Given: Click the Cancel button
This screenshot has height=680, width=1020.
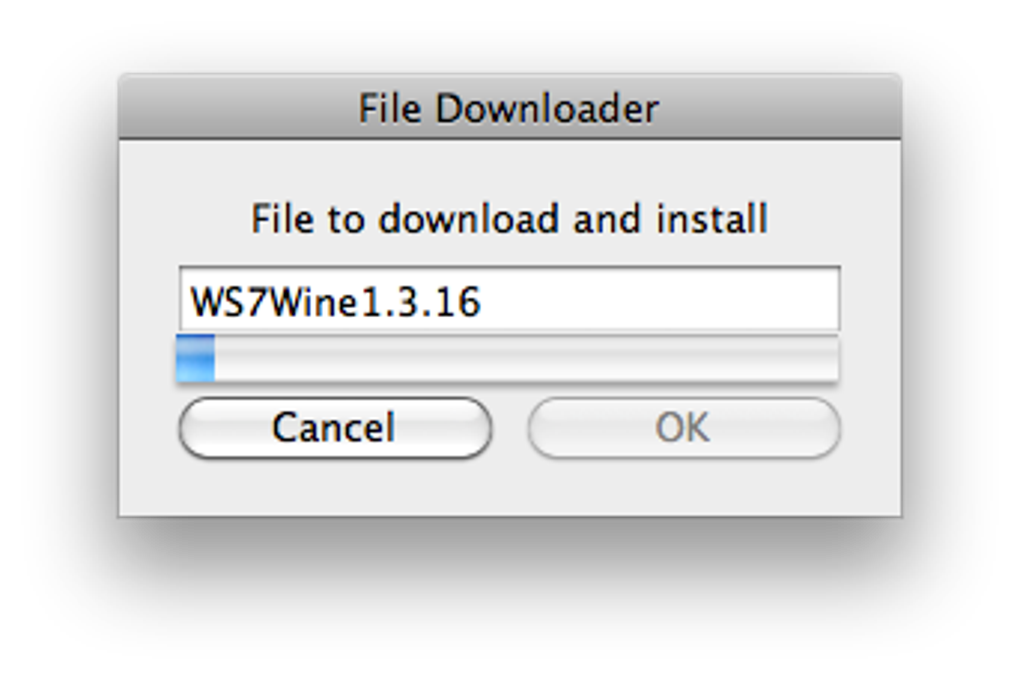Looking at the screenshot, I should (334, 428).
